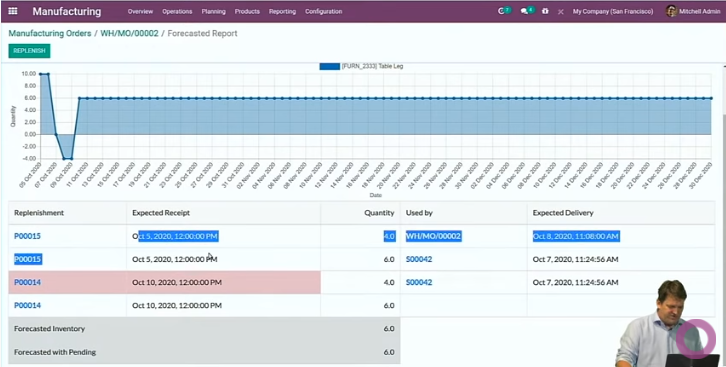This screenshot has width=726, height=367.
Task: Click the bug debug icon in the top bar
Action: [x=545, y=11]
